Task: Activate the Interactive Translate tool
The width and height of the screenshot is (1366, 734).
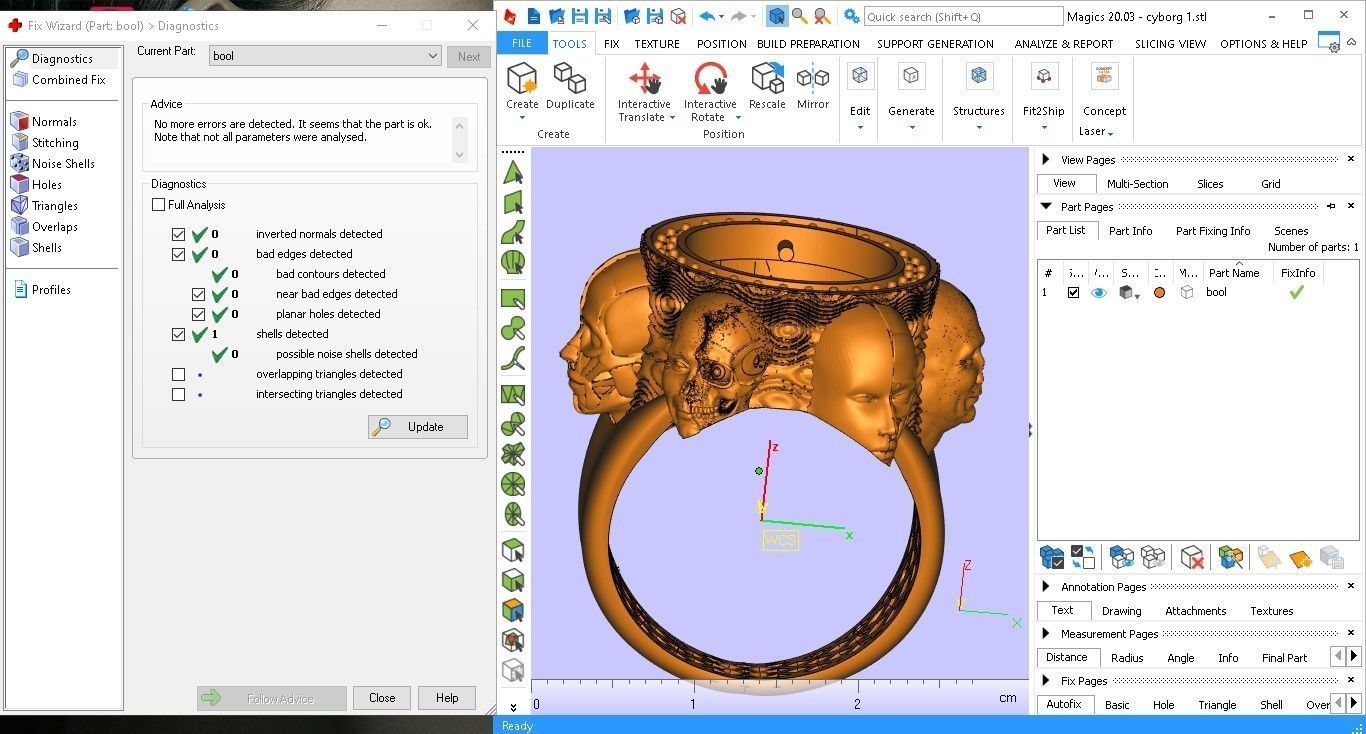Action: point(644,92)
